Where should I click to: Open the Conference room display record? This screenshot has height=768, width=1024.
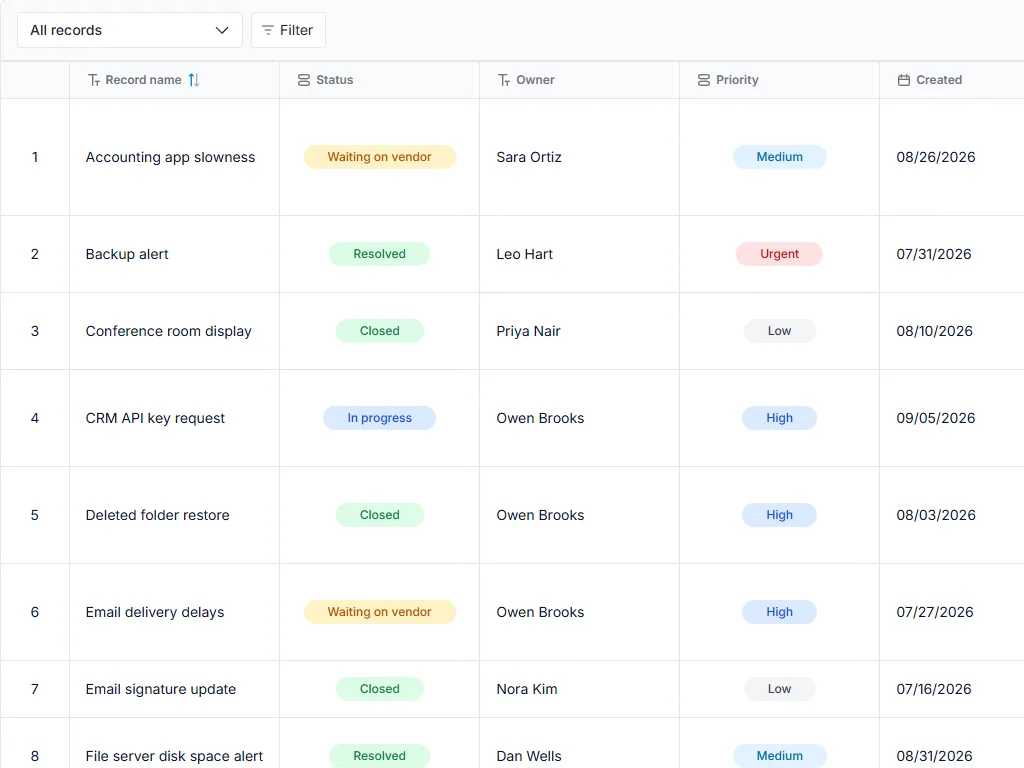click(168, 331)
